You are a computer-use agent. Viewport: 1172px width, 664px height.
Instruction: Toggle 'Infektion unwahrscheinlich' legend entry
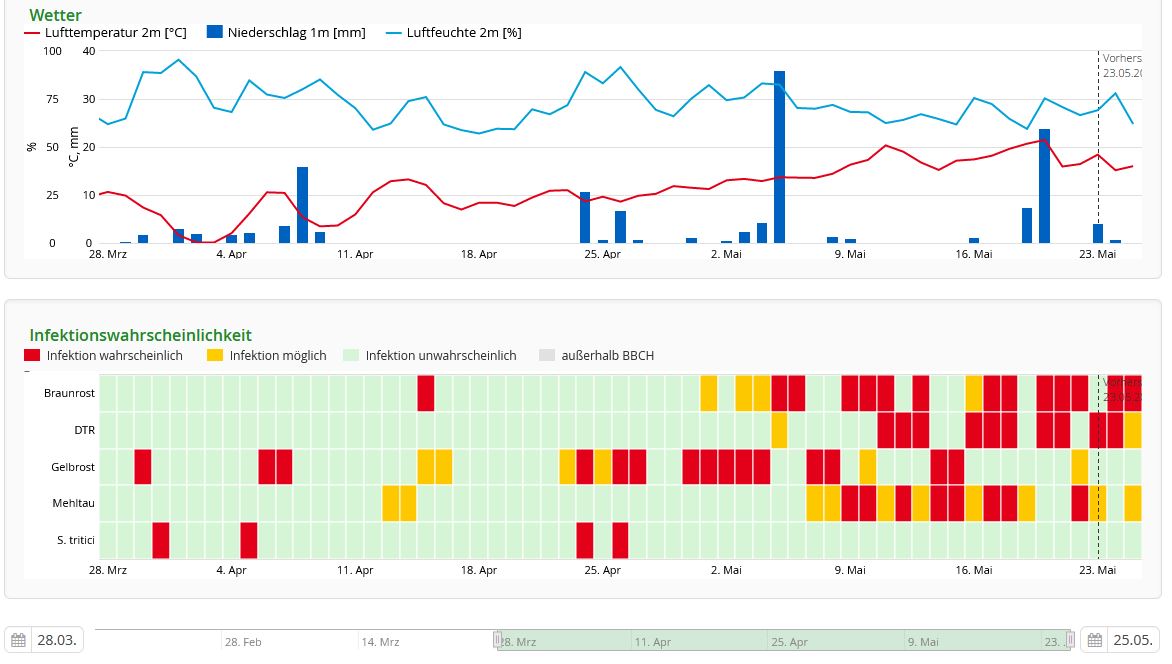[x=440, y=355]
